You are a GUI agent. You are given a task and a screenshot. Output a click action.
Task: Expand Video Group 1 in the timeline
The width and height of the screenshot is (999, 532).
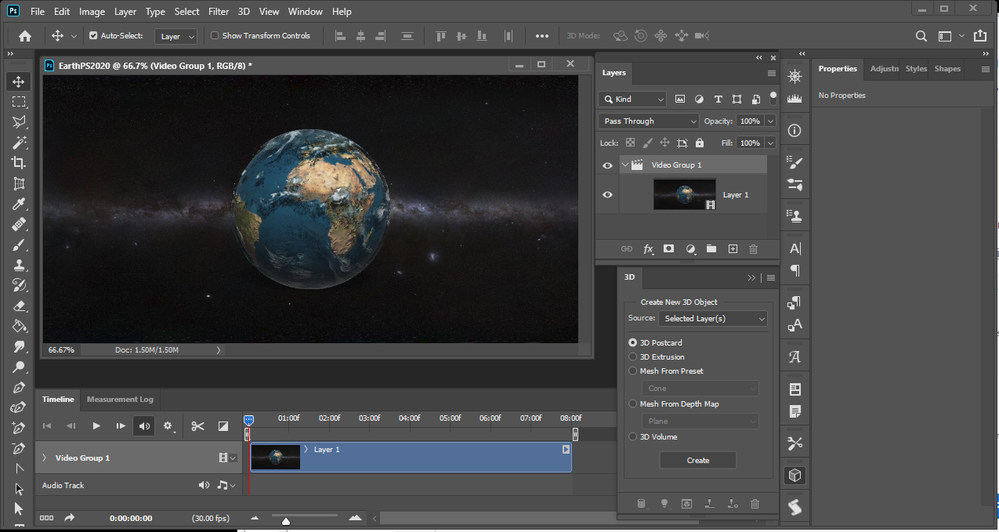44,458
